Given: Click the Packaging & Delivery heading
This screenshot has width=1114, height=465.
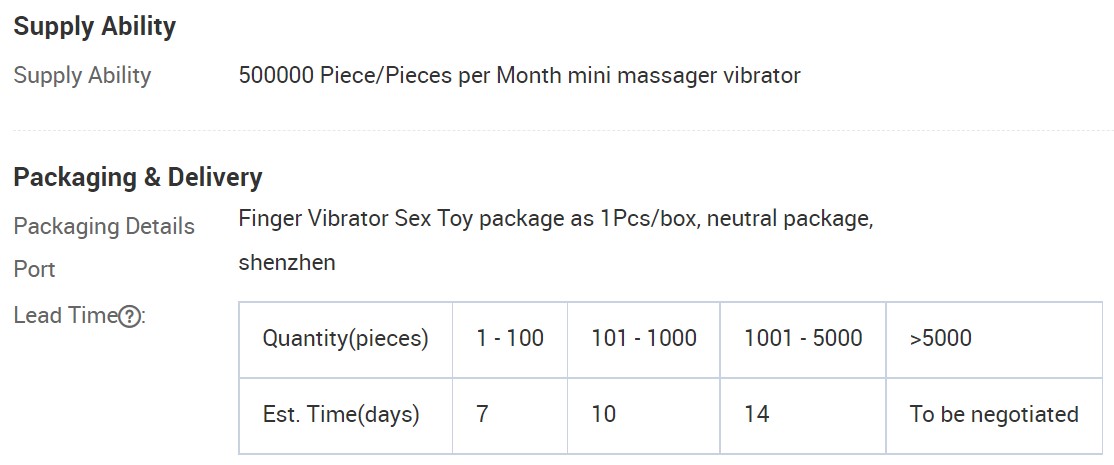Looking at the screenshot, I should pos(138,177).
